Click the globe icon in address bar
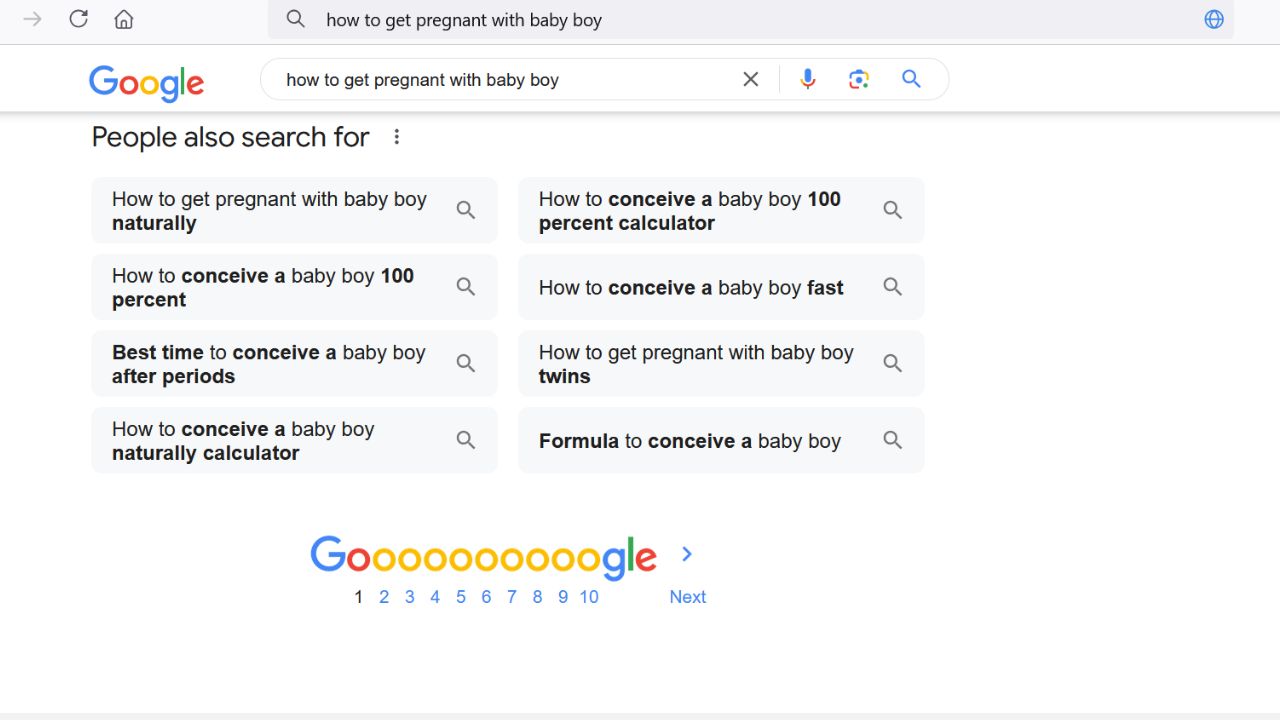The image size is (1280, 720). tap(1214, 19)
